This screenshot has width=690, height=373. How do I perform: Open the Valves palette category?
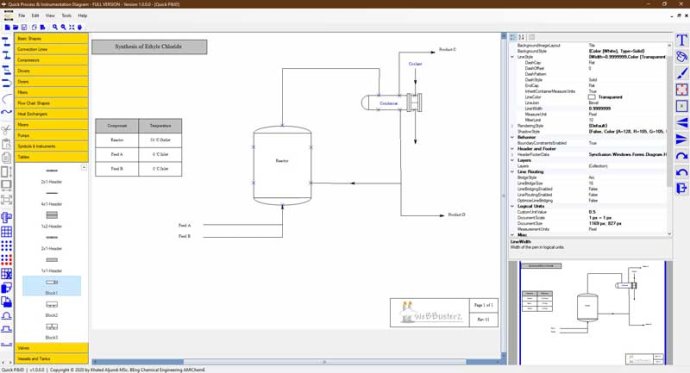[51, 348]
